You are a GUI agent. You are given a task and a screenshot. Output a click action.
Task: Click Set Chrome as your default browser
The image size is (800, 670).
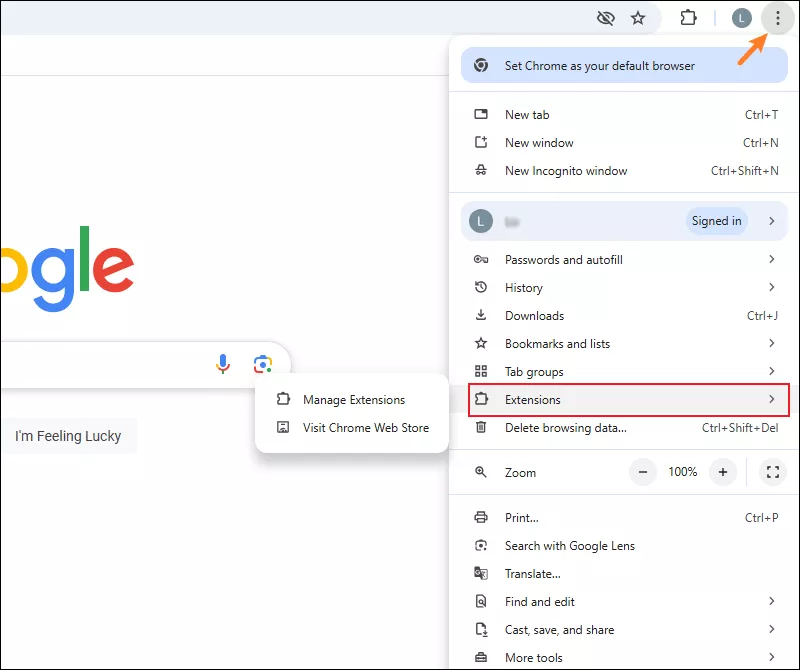coord(624,65)
